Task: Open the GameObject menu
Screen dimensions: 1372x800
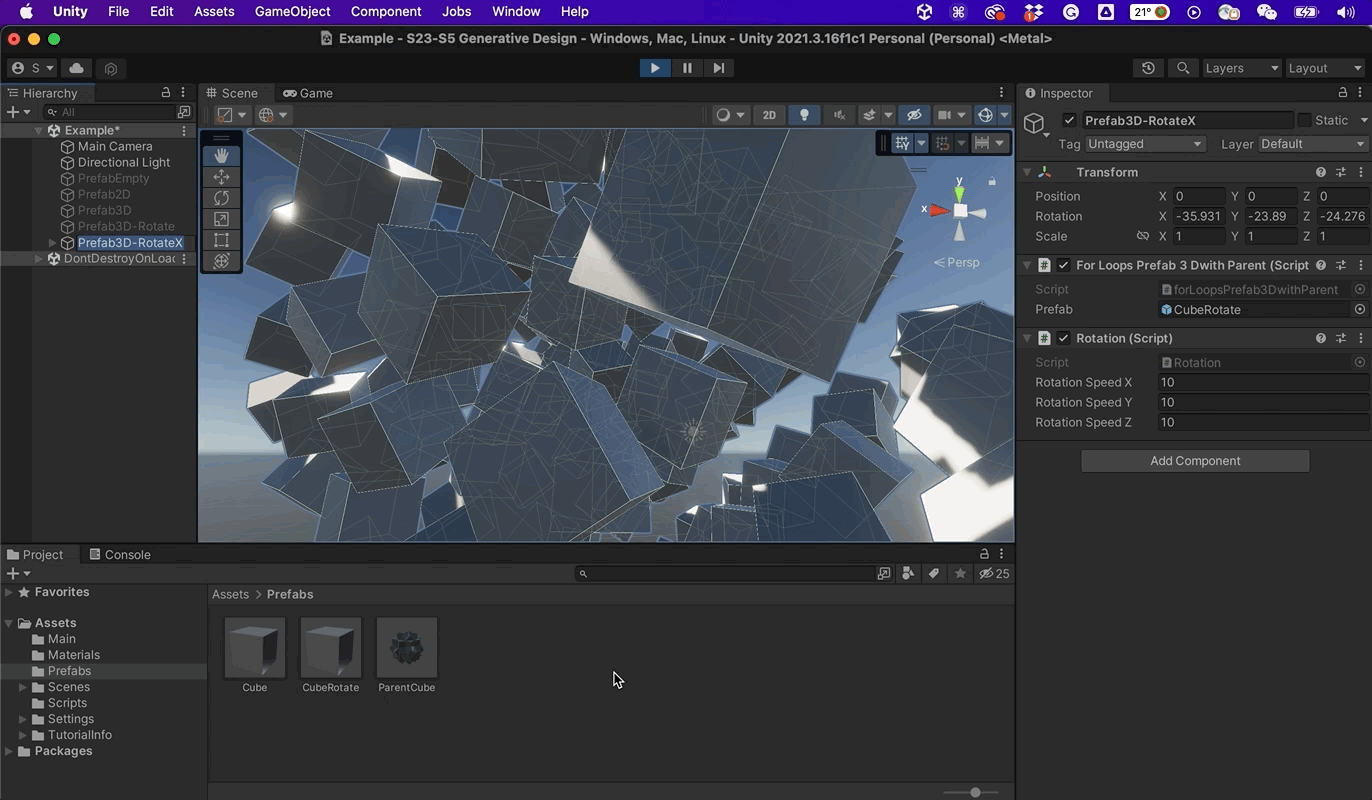Action: [293, 12]
